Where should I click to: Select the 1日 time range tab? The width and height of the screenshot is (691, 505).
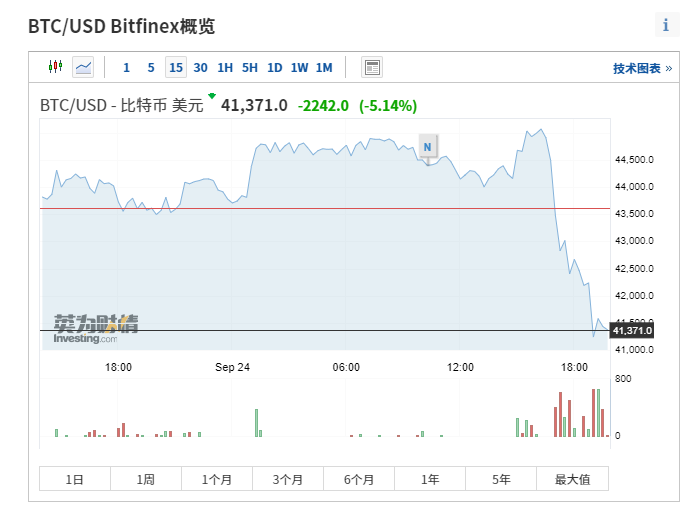pos(75,479)
